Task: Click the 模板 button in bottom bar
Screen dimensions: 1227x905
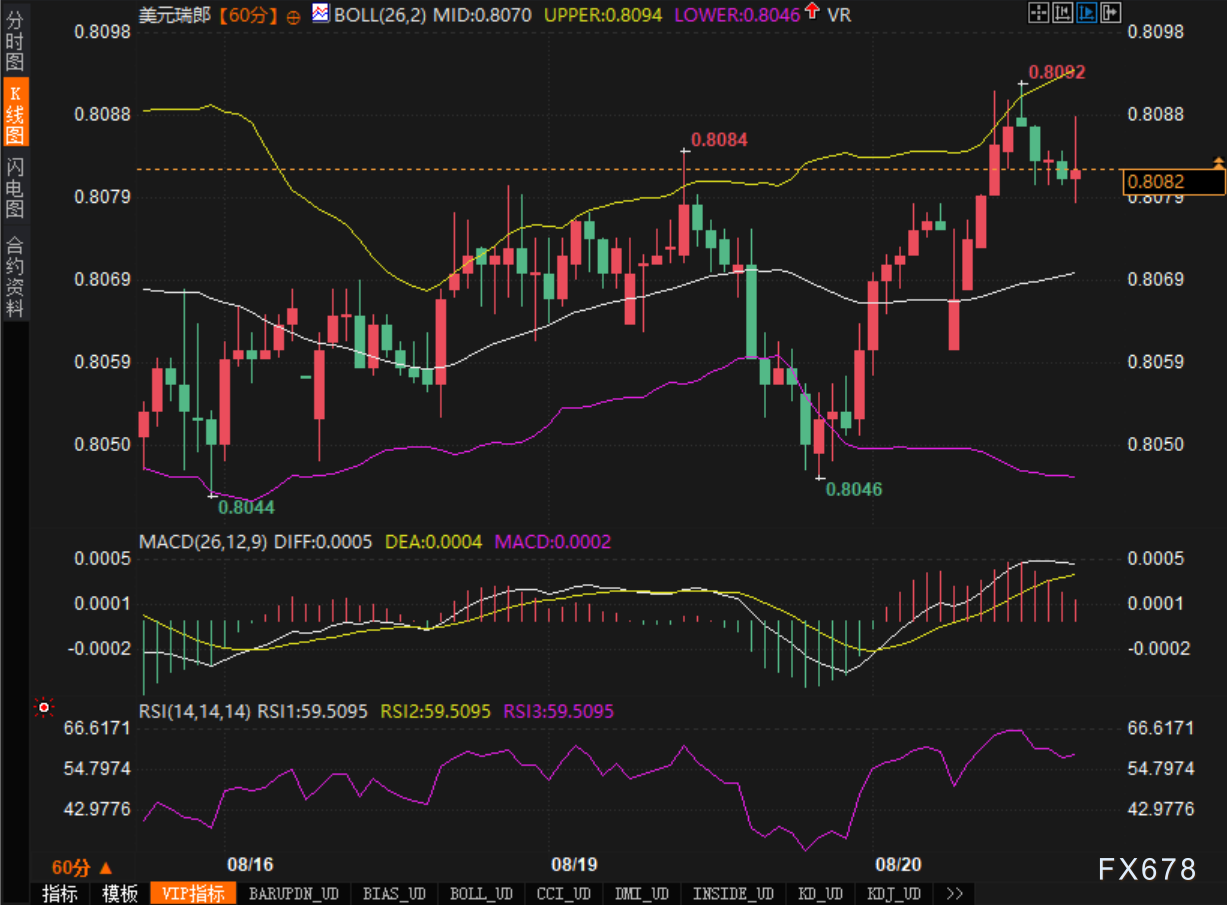Action: click(x=120, y=893)
